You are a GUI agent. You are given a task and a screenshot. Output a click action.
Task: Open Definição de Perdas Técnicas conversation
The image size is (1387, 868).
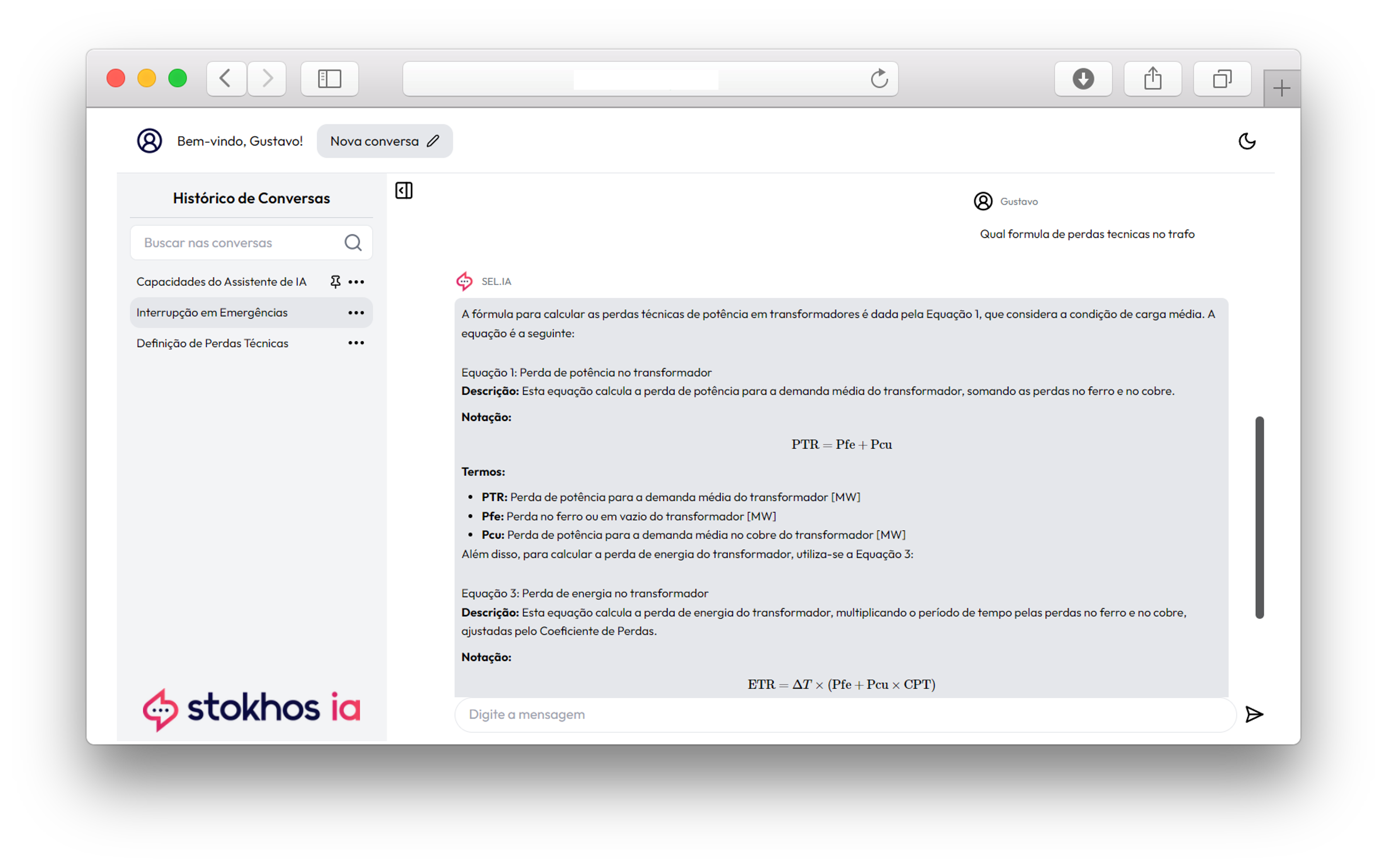tap(212, 343)
